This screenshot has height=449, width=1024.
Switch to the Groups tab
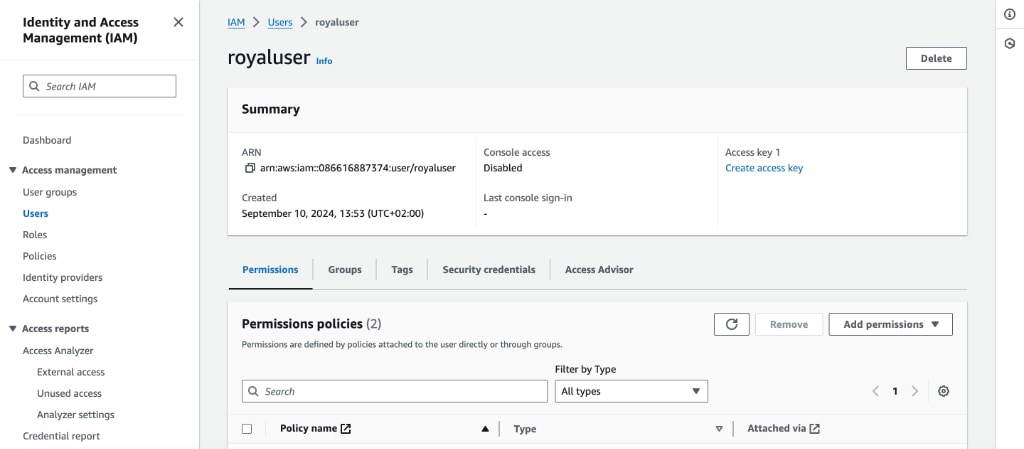click(345, 270)
